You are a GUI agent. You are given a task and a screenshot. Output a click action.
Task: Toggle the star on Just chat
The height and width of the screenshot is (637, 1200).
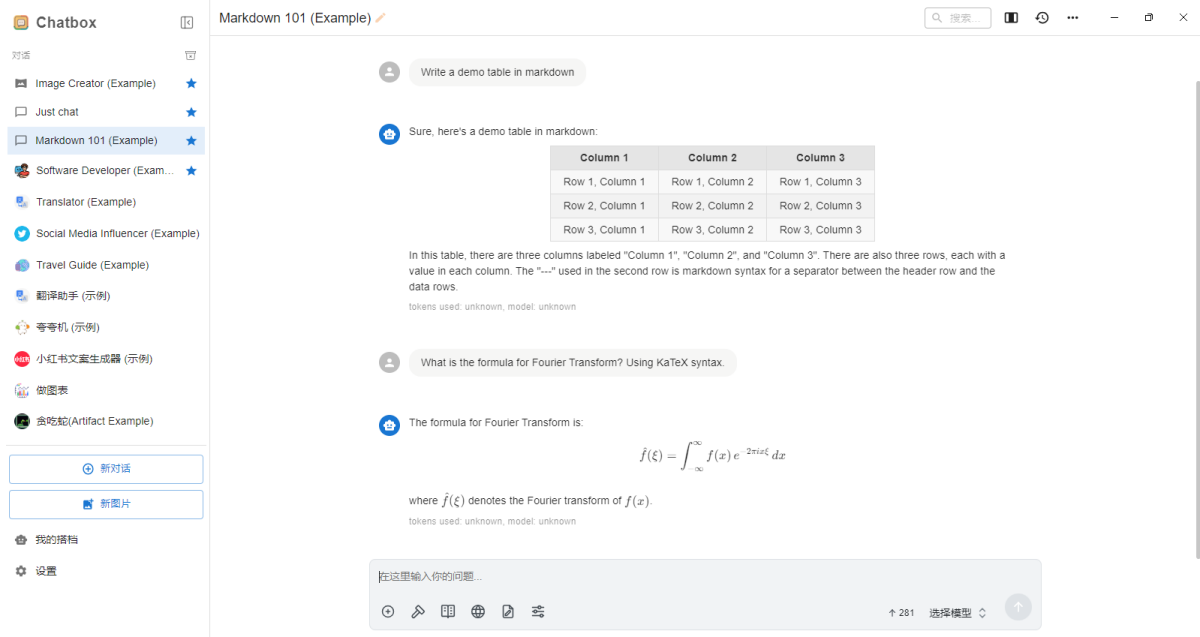[191, 112]
